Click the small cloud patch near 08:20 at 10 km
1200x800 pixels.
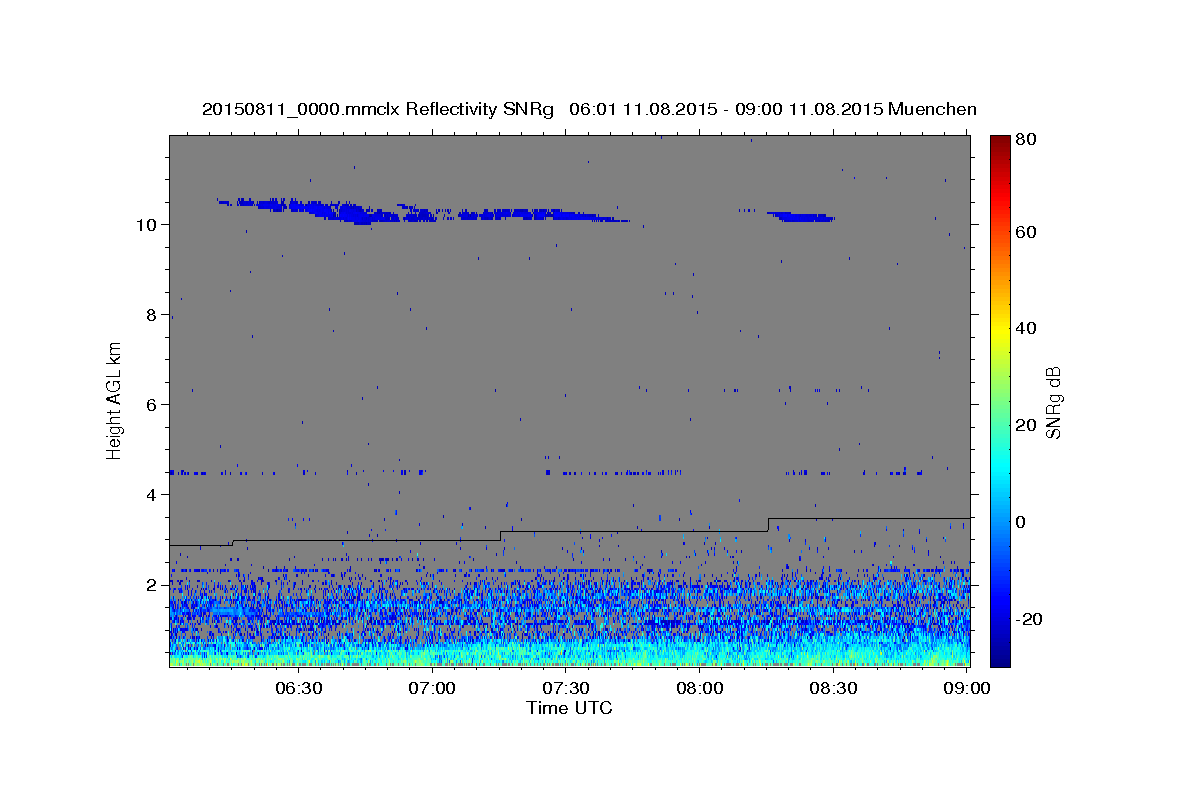(x=800, y=216)
